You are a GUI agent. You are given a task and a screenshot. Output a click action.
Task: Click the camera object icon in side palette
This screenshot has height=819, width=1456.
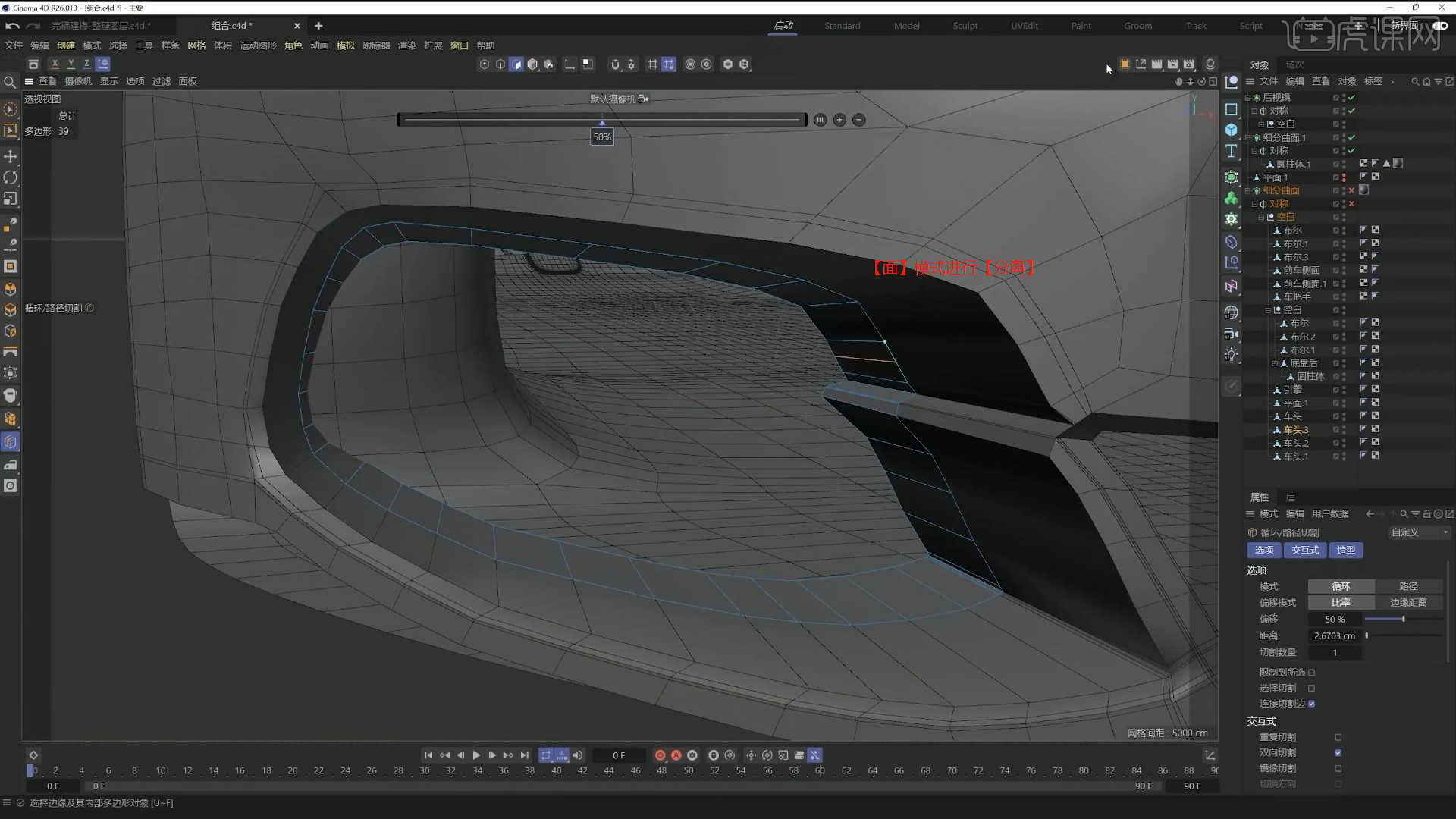1232,334
